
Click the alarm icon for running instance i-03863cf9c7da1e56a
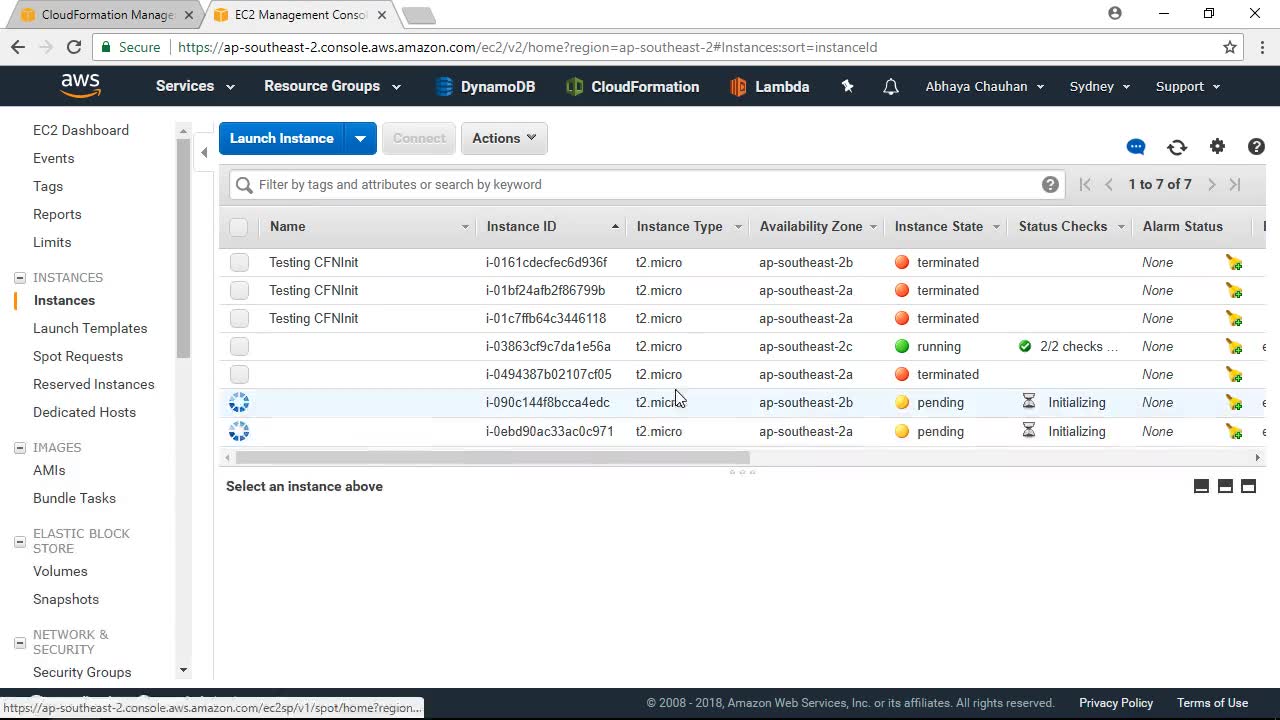(x=1234, y=346)
